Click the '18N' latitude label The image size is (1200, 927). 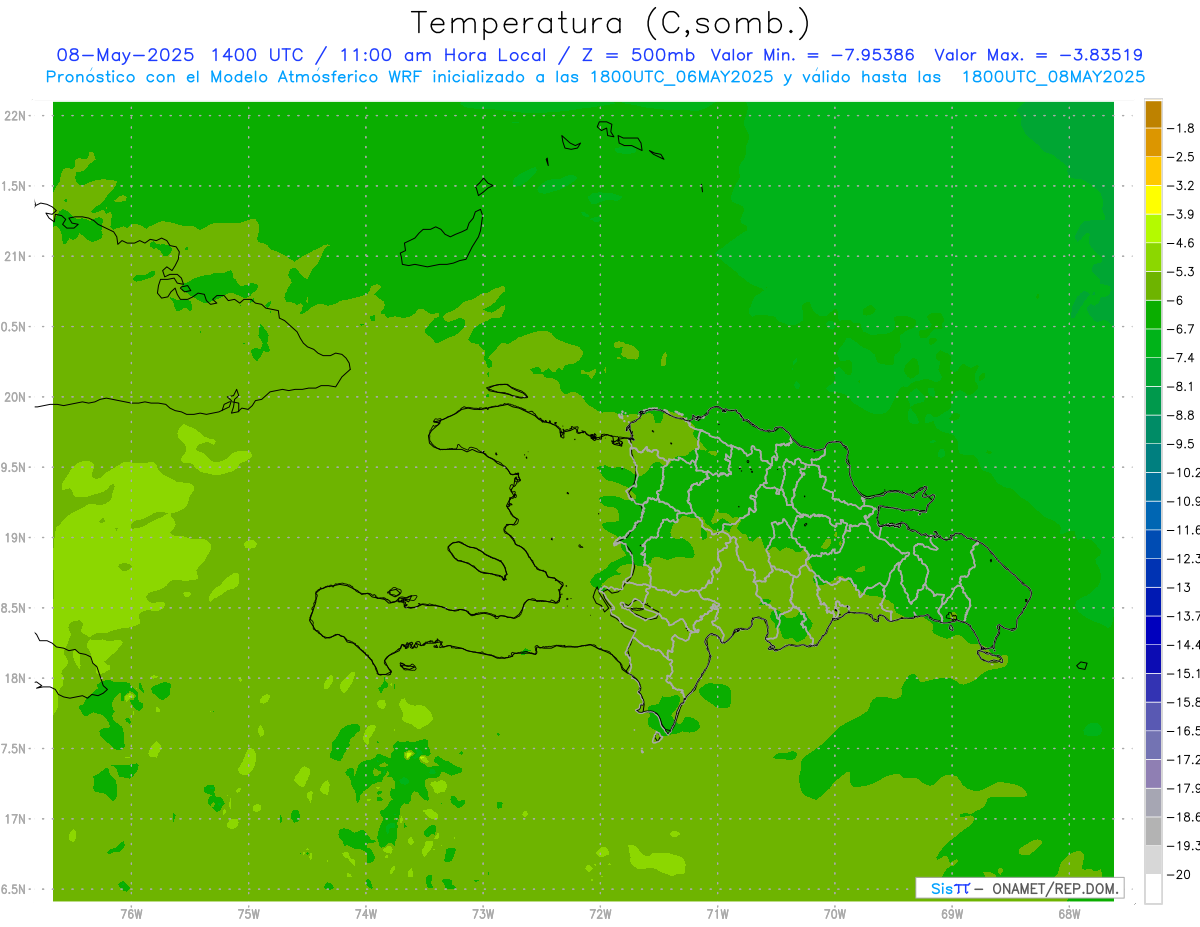(x=15, y=678)
